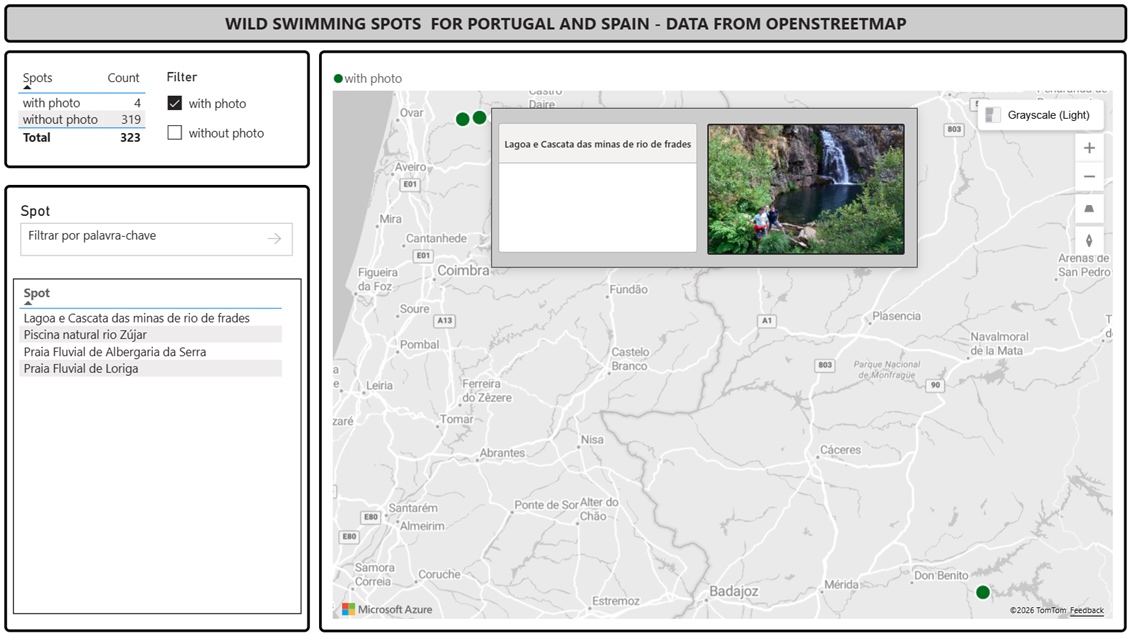Open the Grayscale (Light) basemap selector

[1040, 115]
